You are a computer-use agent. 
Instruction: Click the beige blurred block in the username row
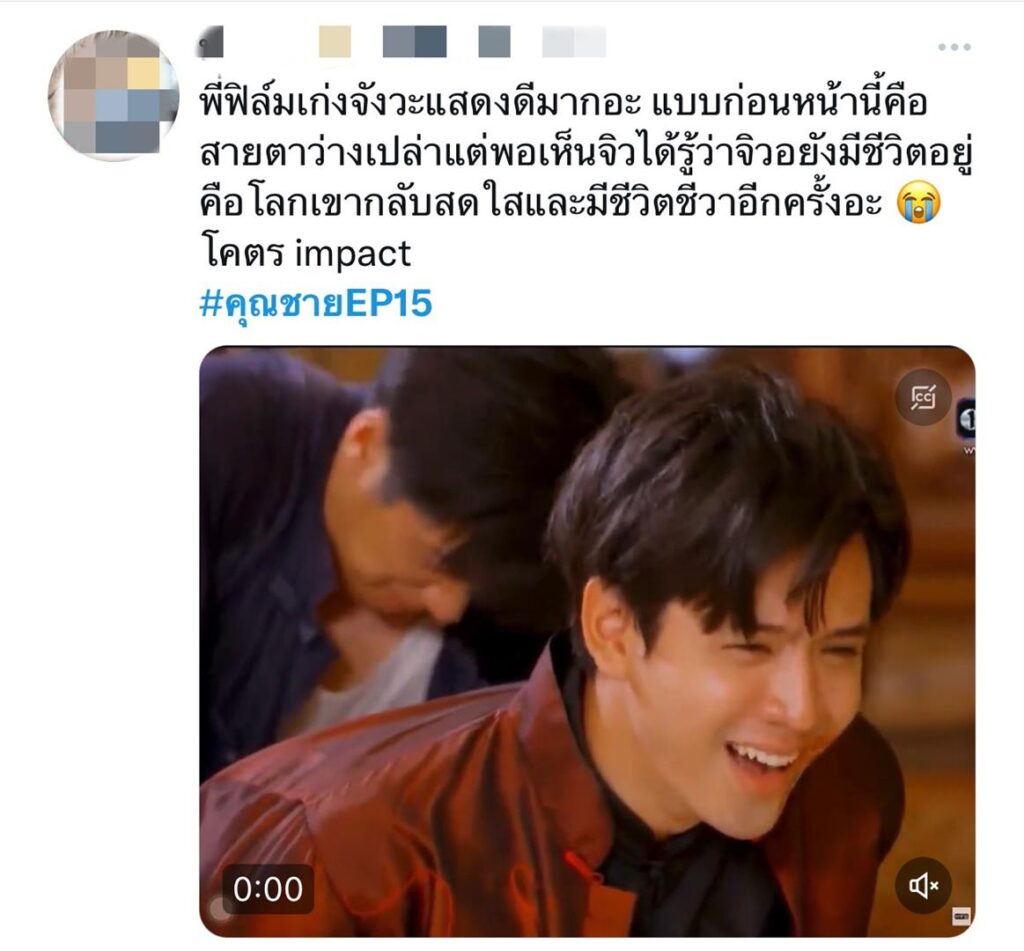click(335, 42)
